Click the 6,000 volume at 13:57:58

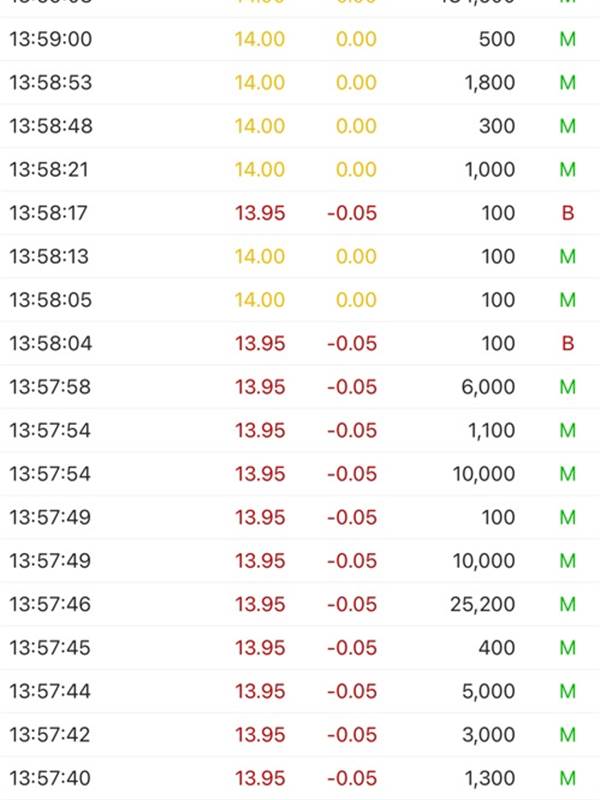(x=488, y=387)
